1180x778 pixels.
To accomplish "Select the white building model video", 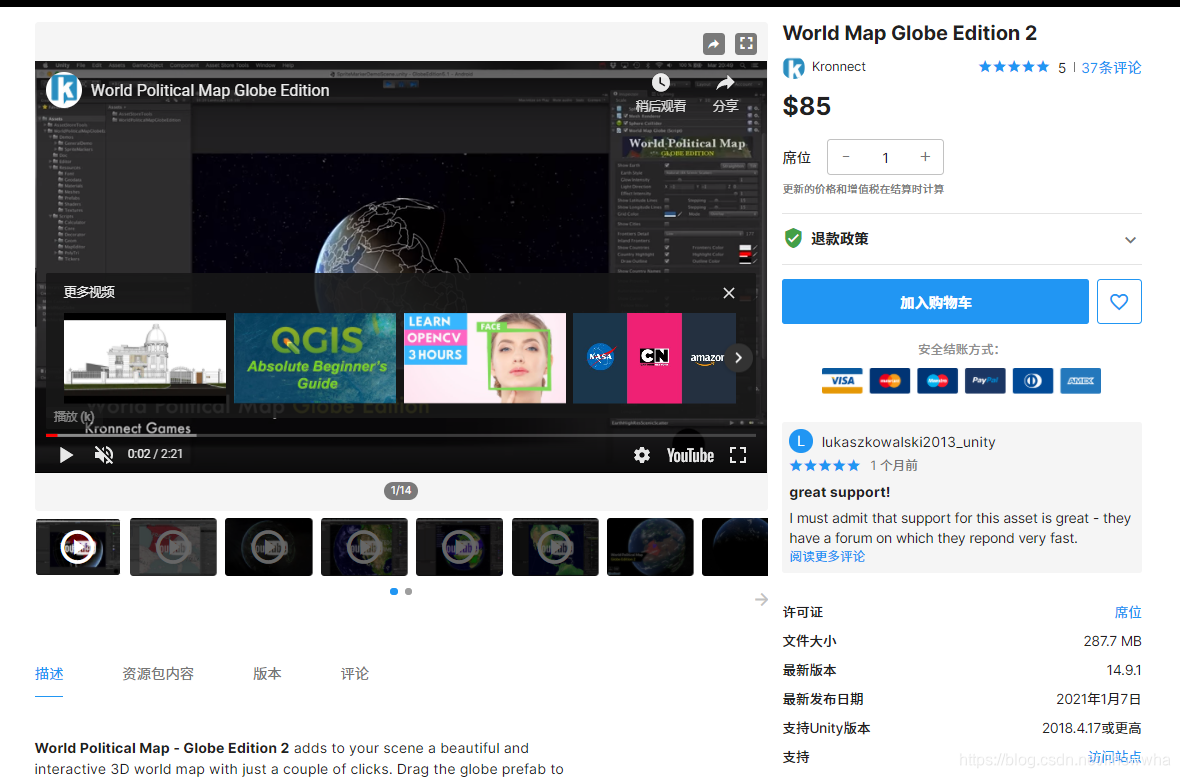I will pyautogui.click(x=144, y=358).
